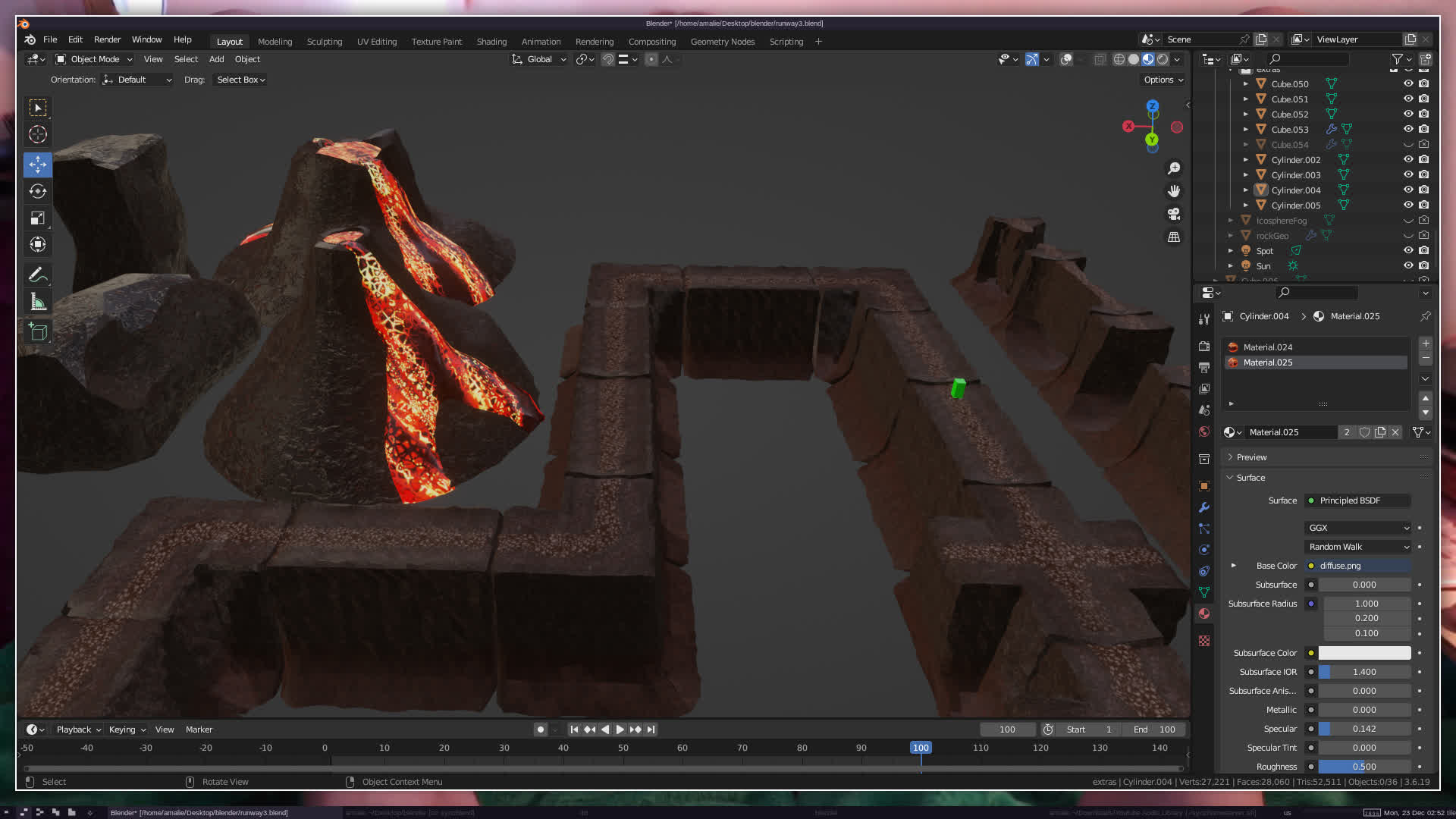Open the Render menu
Image resolution: width=1456 pixels, height=819 pixels.
point(107,39)
